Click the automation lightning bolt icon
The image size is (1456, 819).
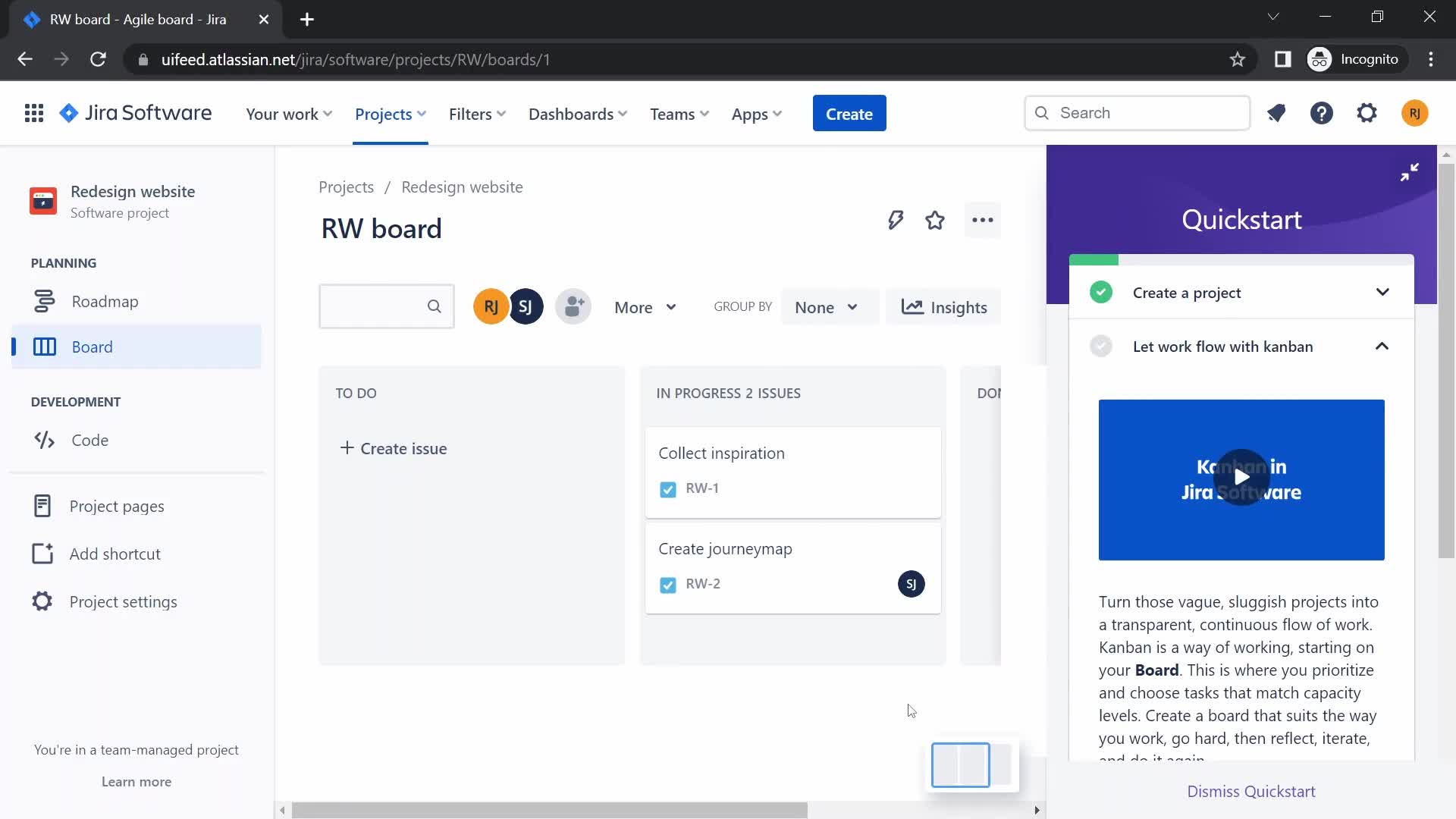896,221
